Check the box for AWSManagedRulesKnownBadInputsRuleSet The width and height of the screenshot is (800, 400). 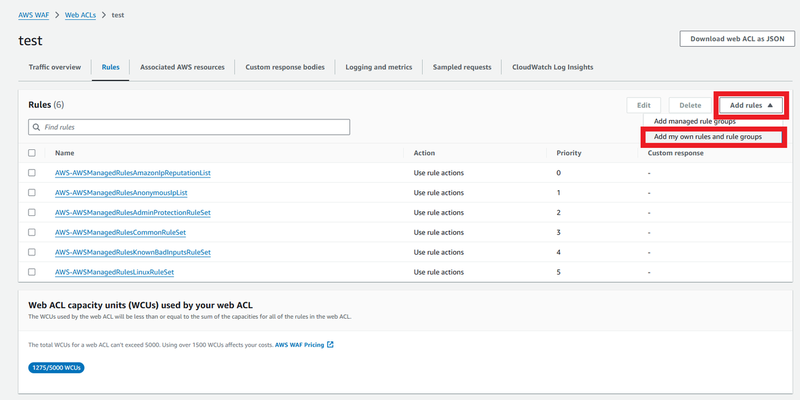(x=32, y=252)
